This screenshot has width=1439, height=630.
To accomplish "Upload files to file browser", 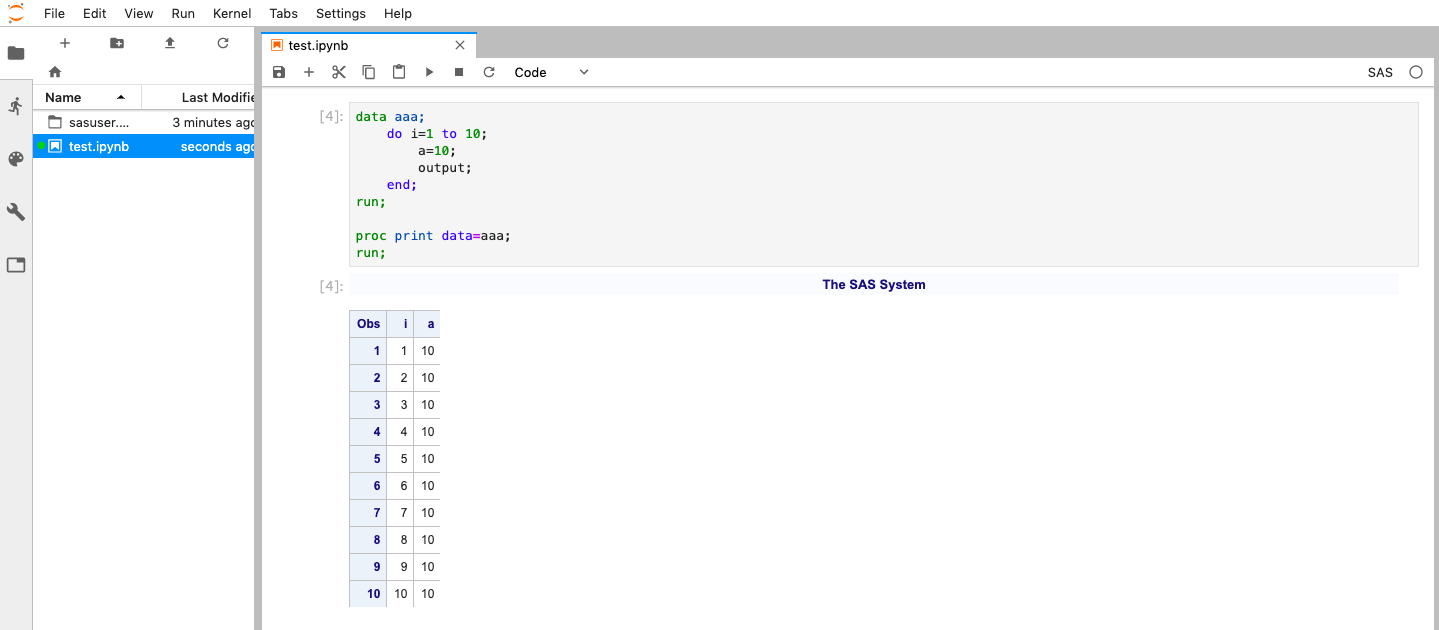I will tap(170, 43).
